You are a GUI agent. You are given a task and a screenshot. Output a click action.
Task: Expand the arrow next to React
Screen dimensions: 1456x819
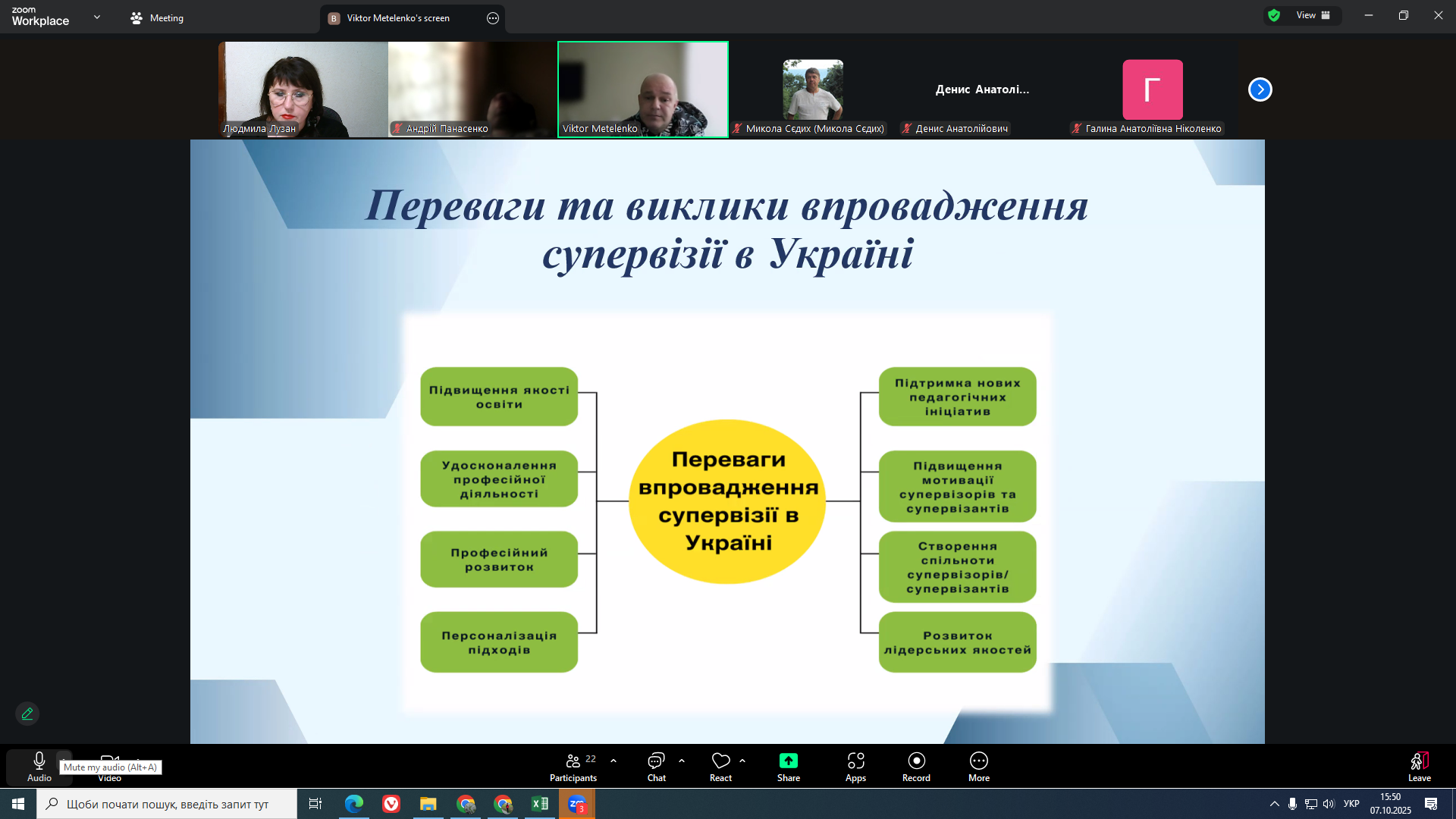[742, 761]
